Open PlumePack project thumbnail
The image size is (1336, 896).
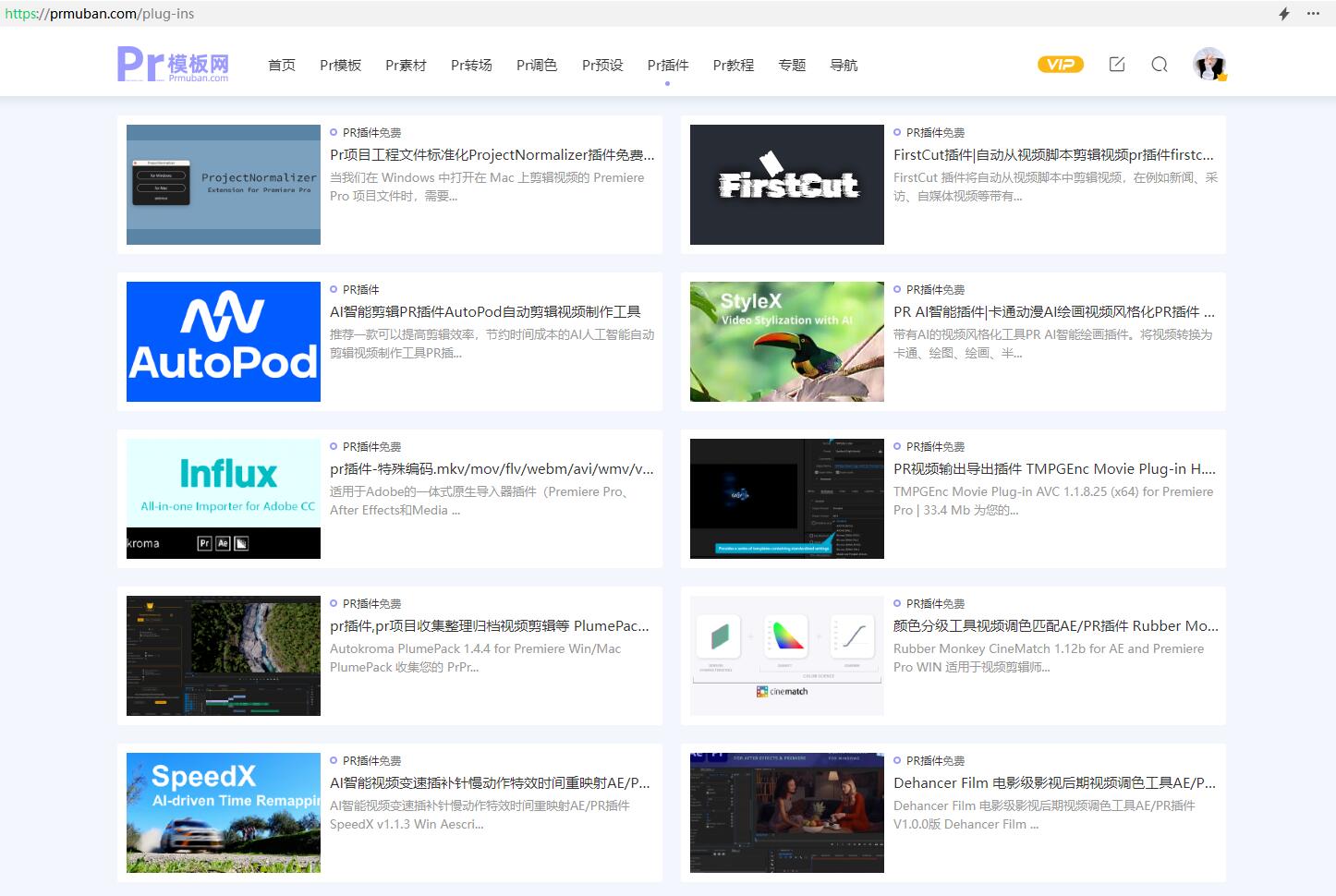224,656
